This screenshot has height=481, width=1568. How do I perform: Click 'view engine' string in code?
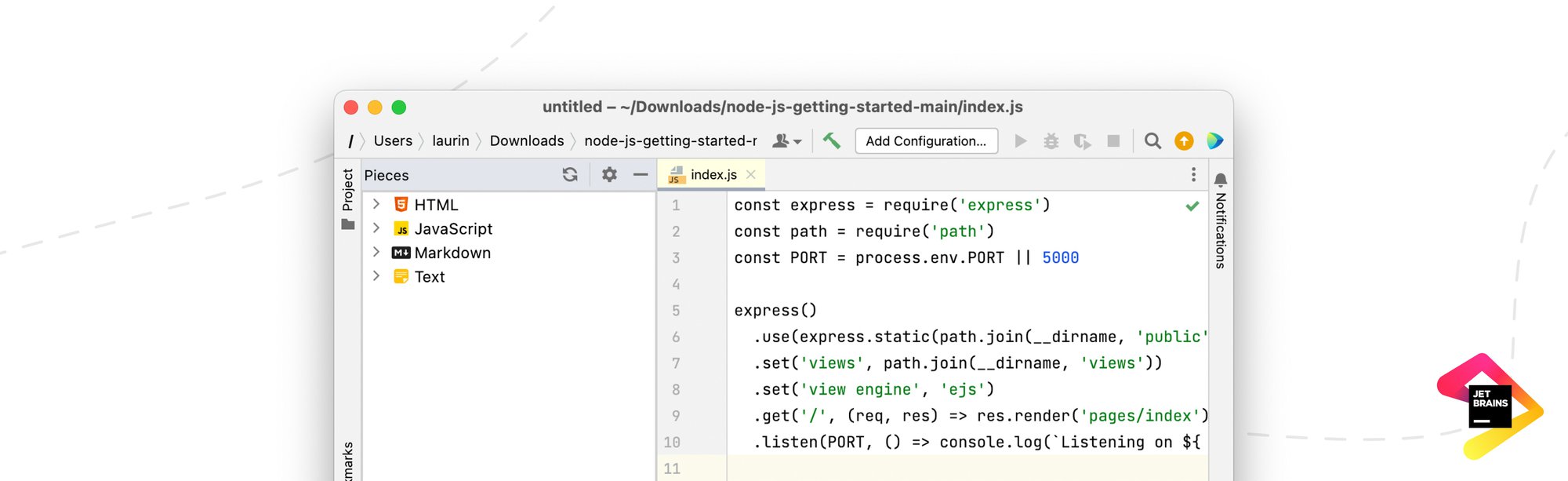pos(860,390)
